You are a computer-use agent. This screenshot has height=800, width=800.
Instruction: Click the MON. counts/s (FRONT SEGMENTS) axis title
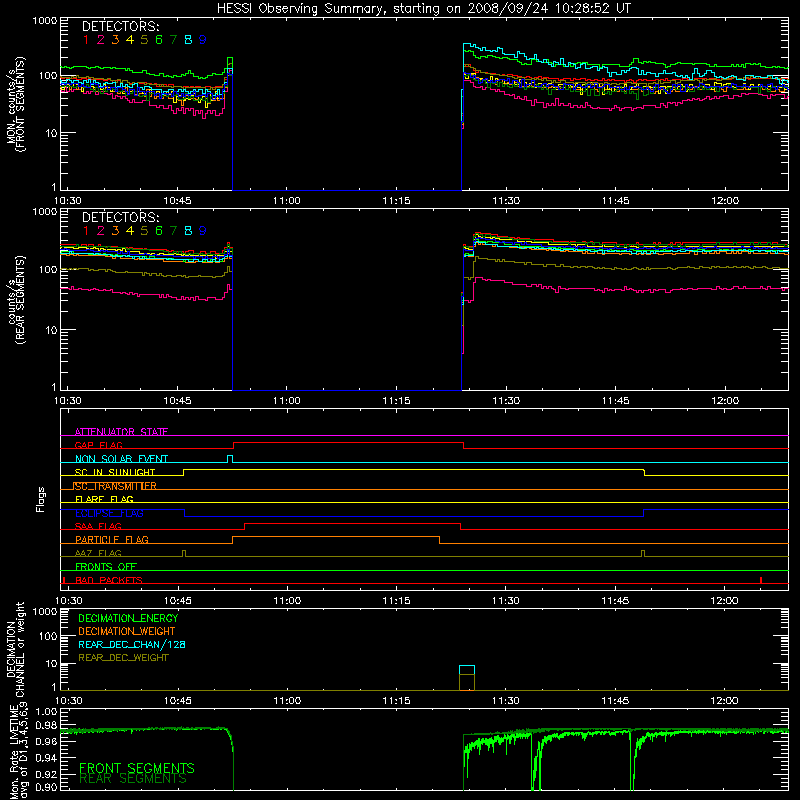point(16,104)
